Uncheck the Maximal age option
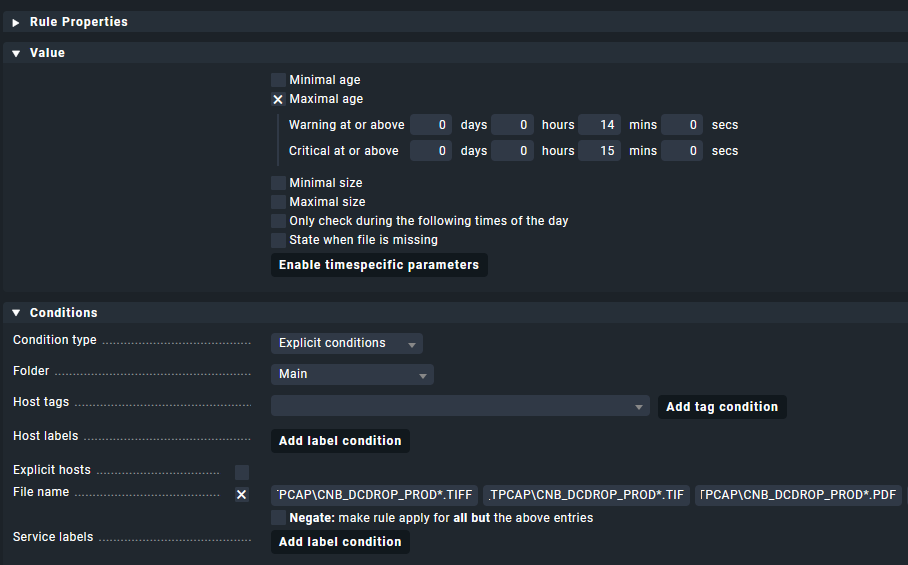 click(278, 99)
